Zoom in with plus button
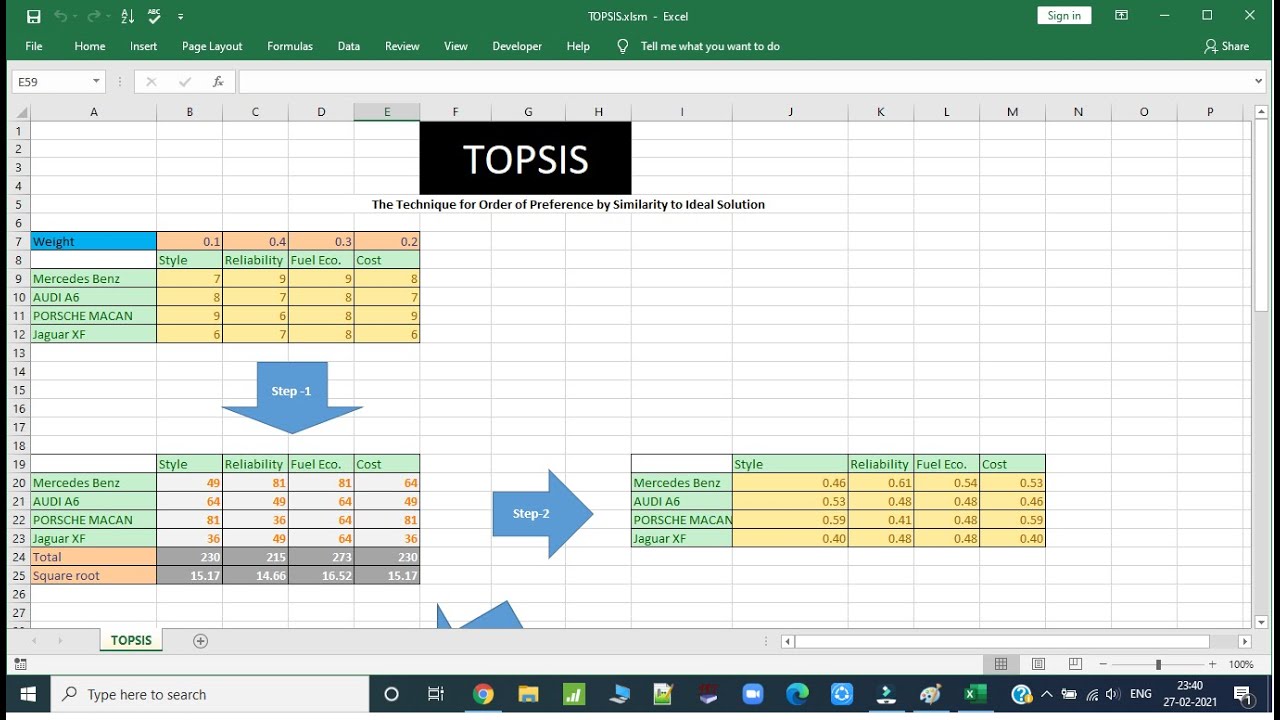The image size is (1280, 720). click(x=1212, y=664)
